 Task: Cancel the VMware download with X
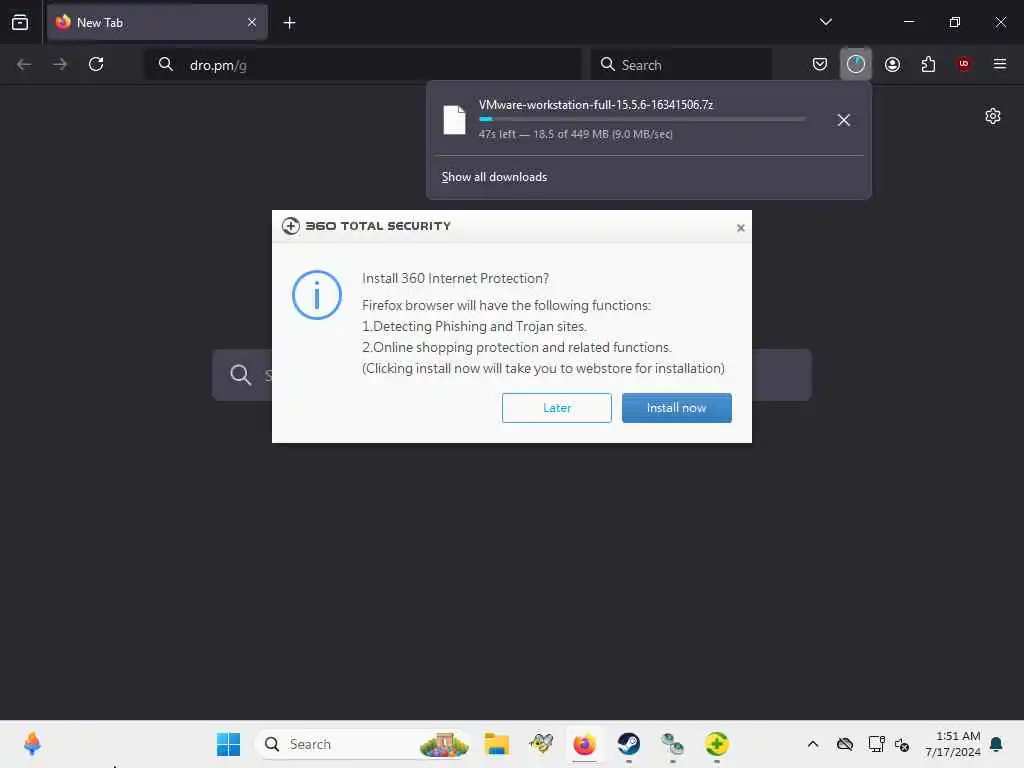click(844, 120)
